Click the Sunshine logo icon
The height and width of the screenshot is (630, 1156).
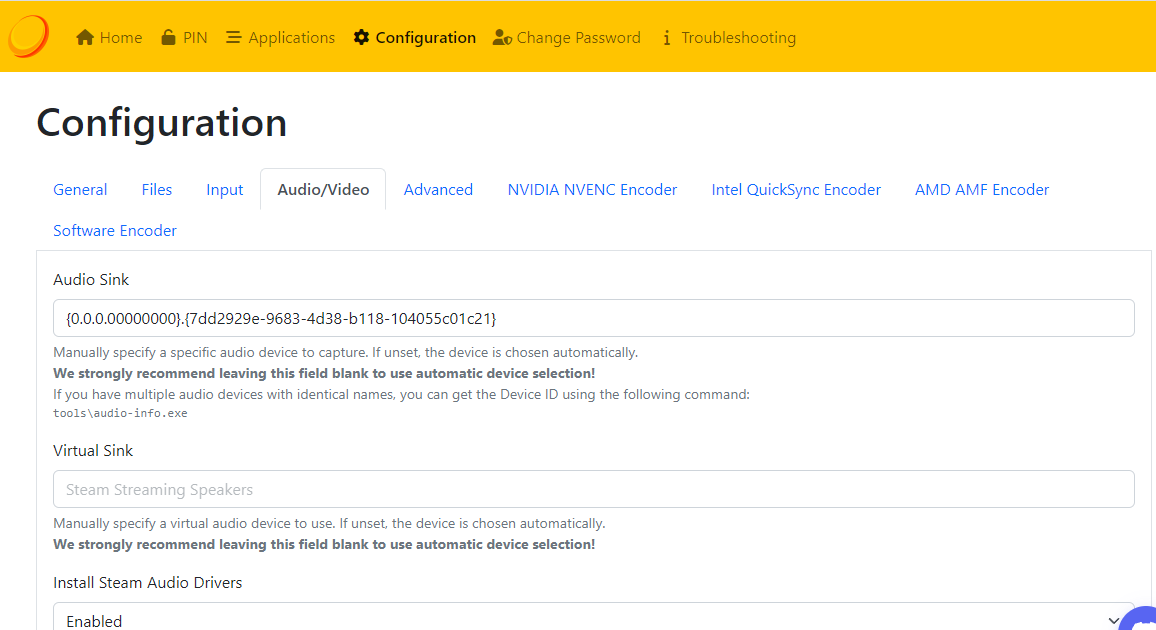coord(29,35)
